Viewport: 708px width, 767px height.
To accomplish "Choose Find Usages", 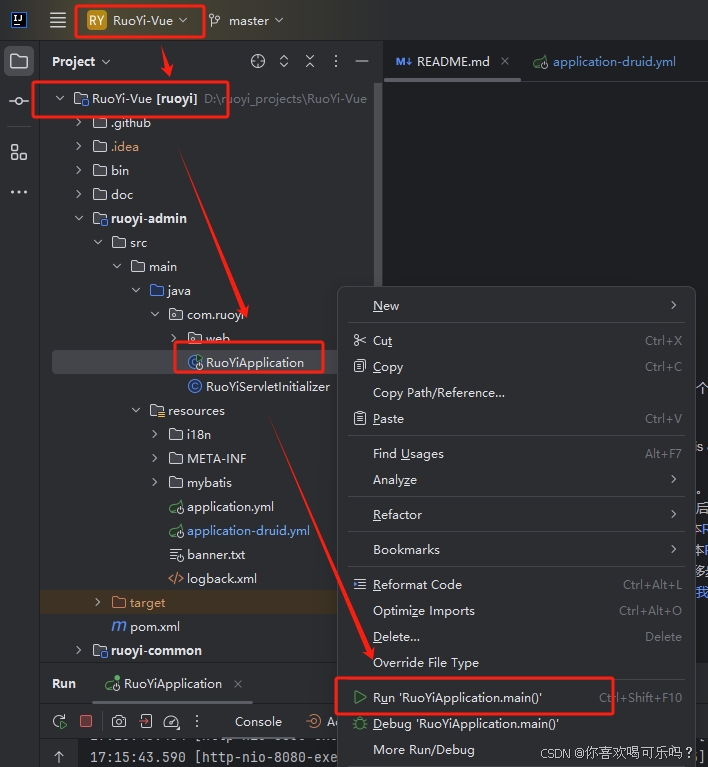I will pos(516,454).
